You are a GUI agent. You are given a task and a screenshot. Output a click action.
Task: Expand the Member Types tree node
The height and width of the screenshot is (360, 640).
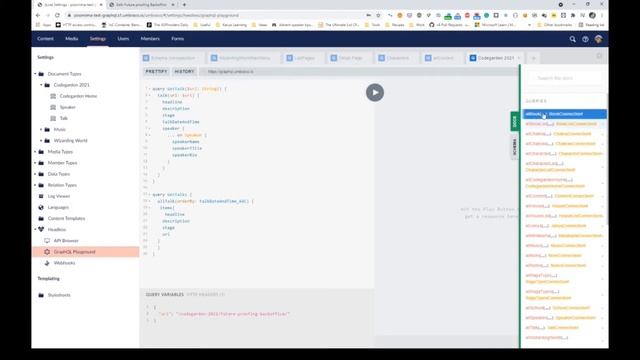35,163
